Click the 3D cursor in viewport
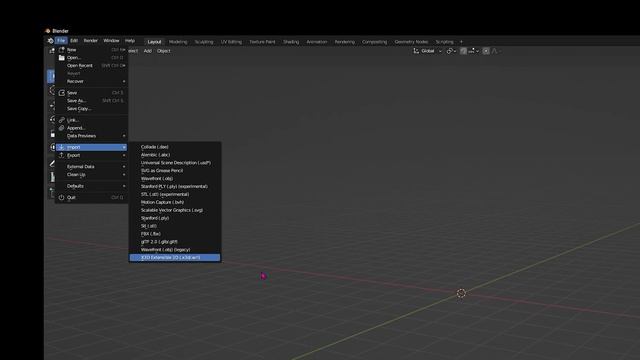Viewport: 640px width, 360px height. point(461,293)
